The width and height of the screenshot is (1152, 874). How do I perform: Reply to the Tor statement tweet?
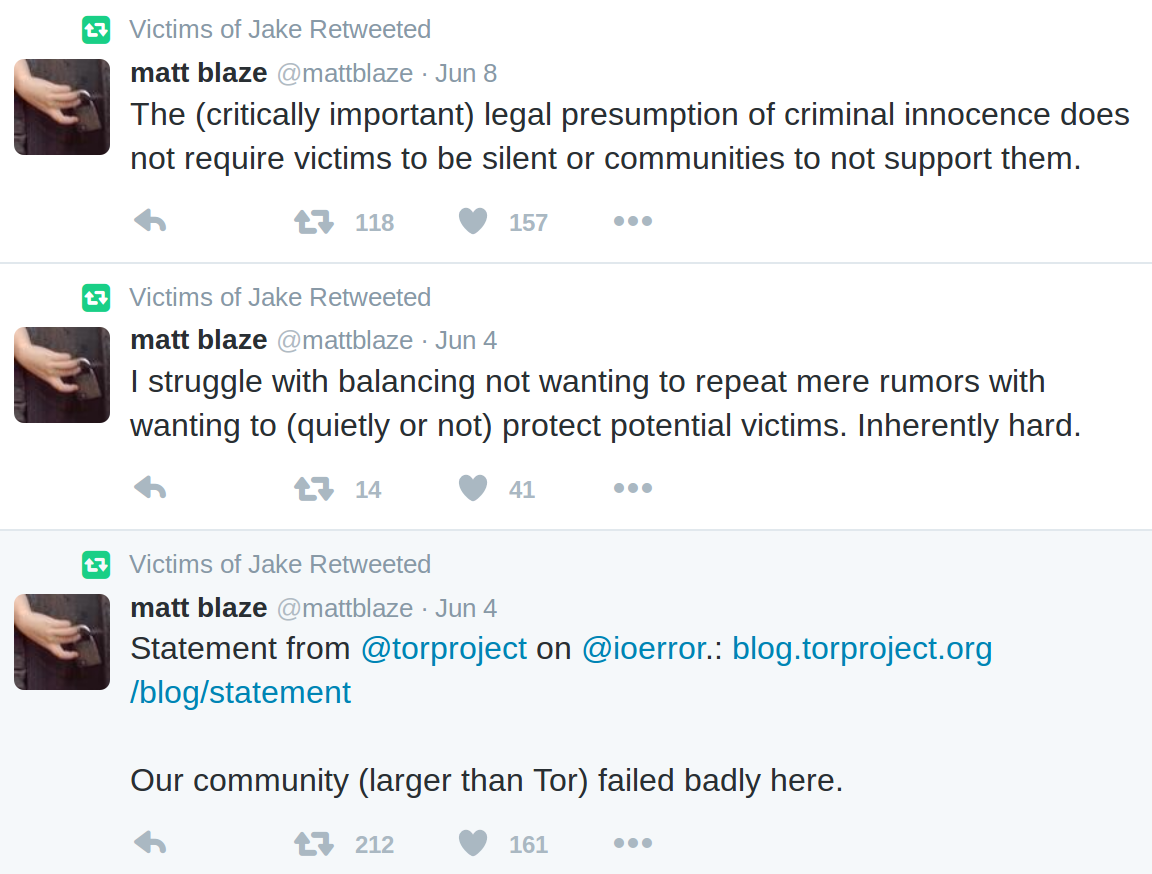click(151, 843)
